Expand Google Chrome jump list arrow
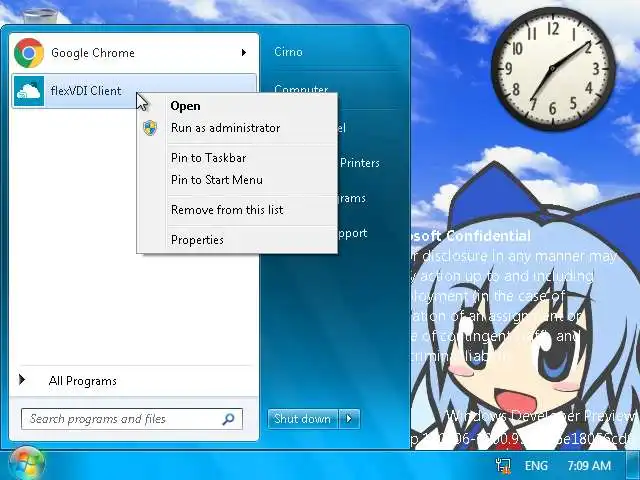Image resolution: width=640 pixels, height=480 pixels. pos(244,52)
